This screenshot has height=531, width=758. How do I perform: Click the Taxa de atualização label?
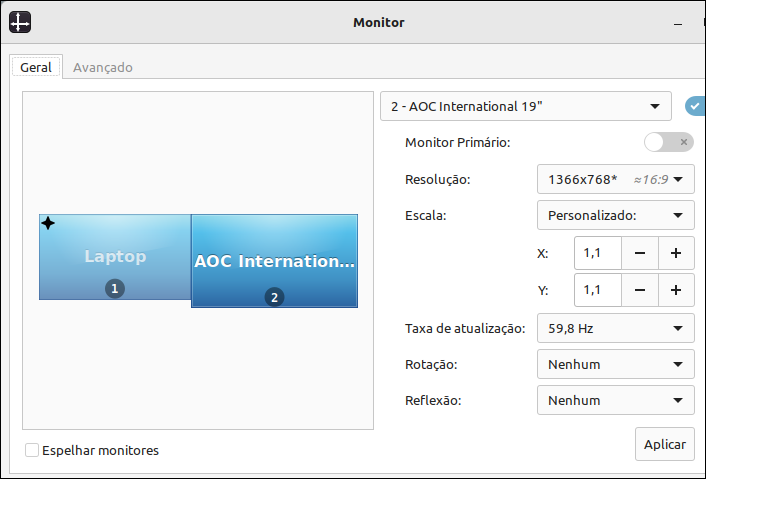tap(465, 328)
